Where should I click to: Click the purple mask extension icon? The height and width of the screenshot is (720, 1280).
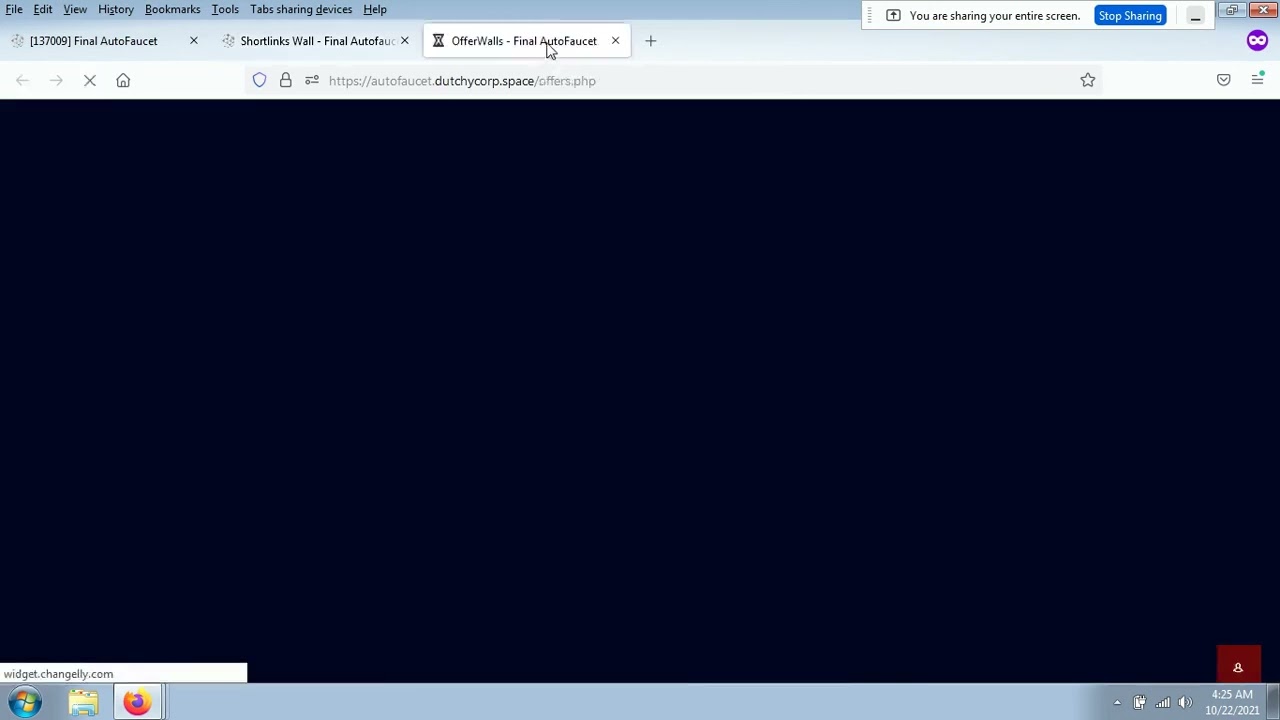1257,41
